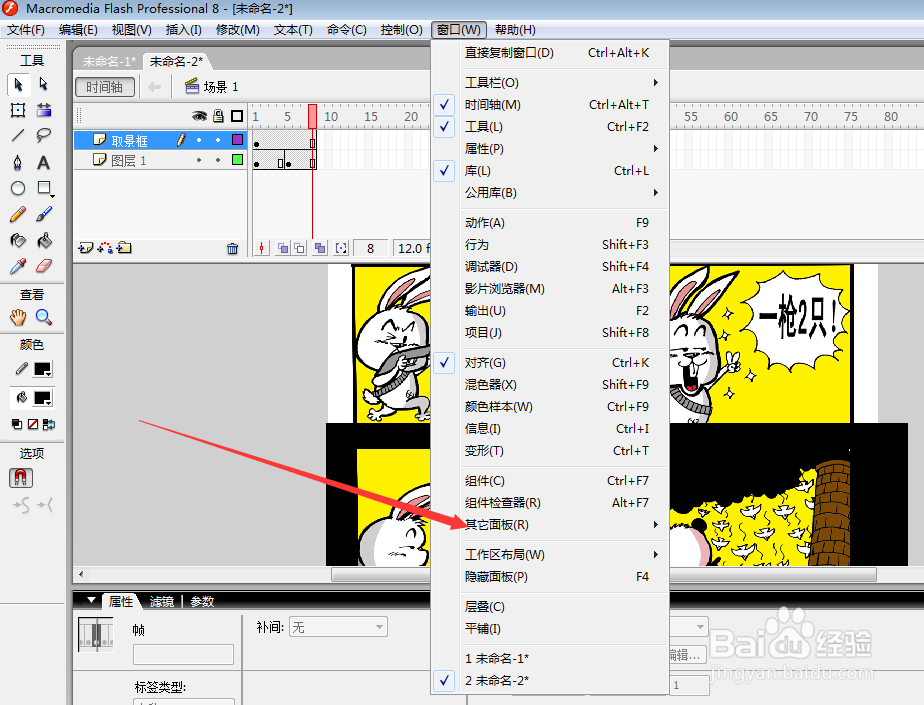Select the Pen tool
This screenshot has height=705, width=924.
tap(18, 162)
